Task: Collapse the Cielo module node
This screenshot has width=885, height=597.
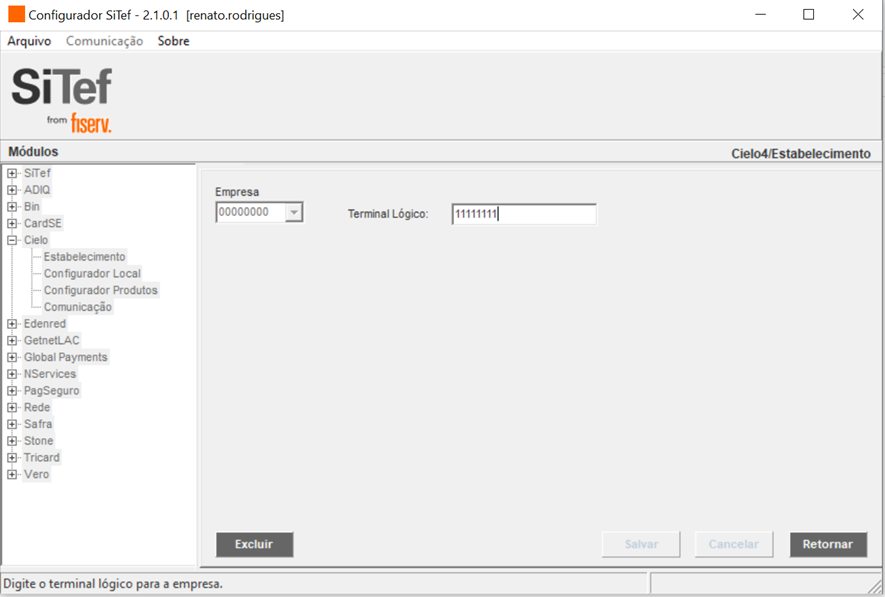Action: 12,240
